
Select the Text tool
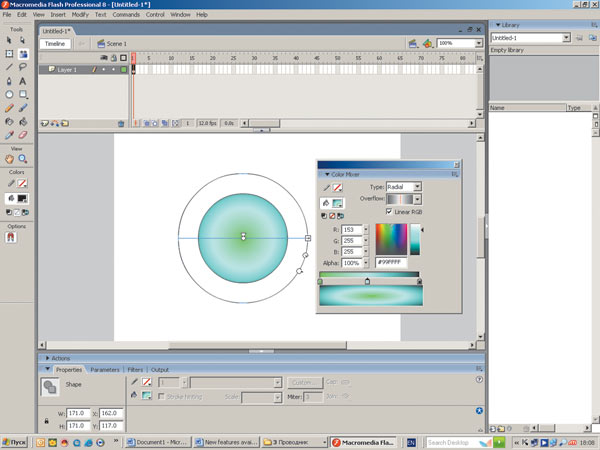coord(22,80)
